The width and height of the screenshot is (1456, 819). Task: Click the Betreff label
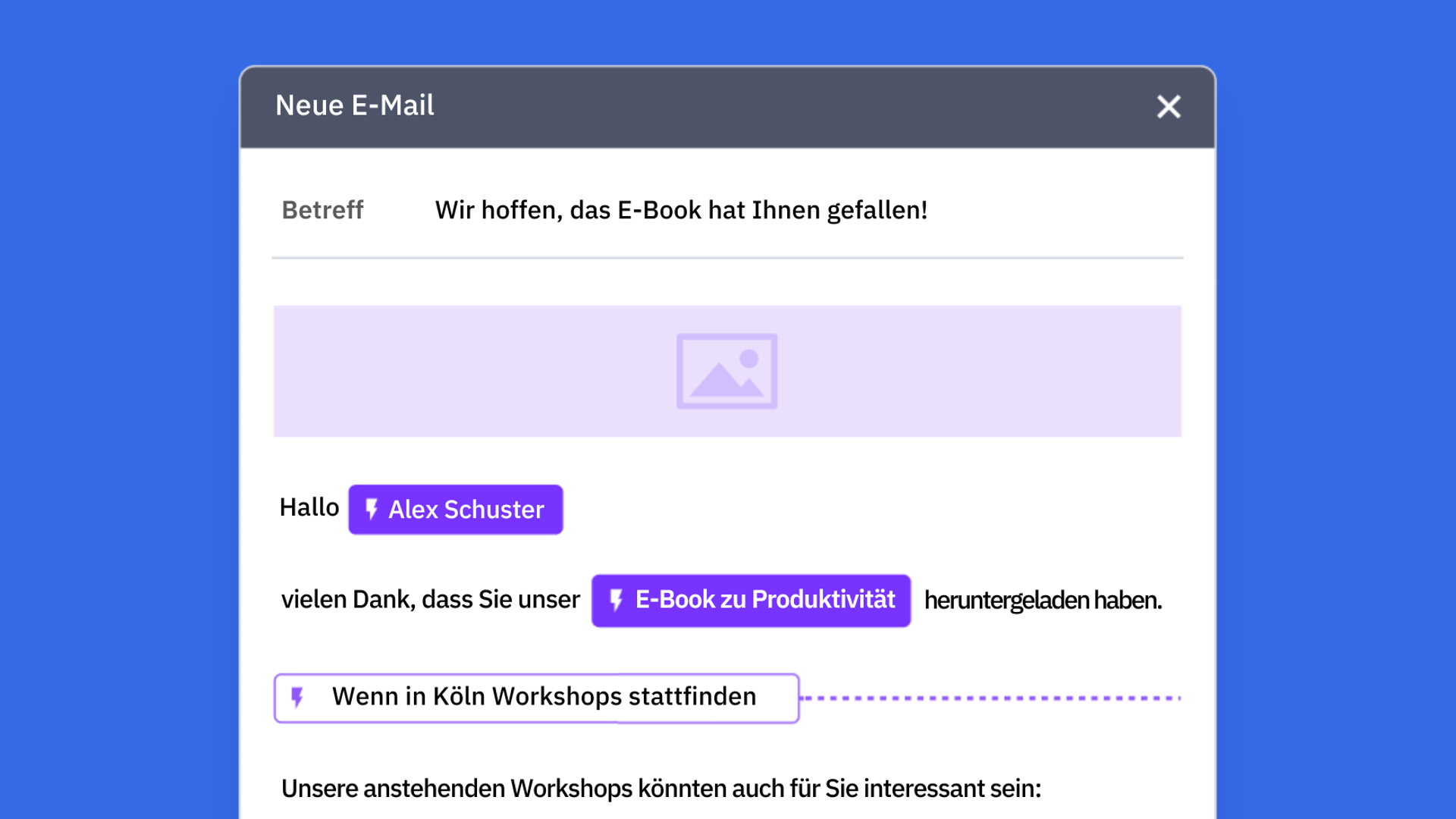pos(322,210)
